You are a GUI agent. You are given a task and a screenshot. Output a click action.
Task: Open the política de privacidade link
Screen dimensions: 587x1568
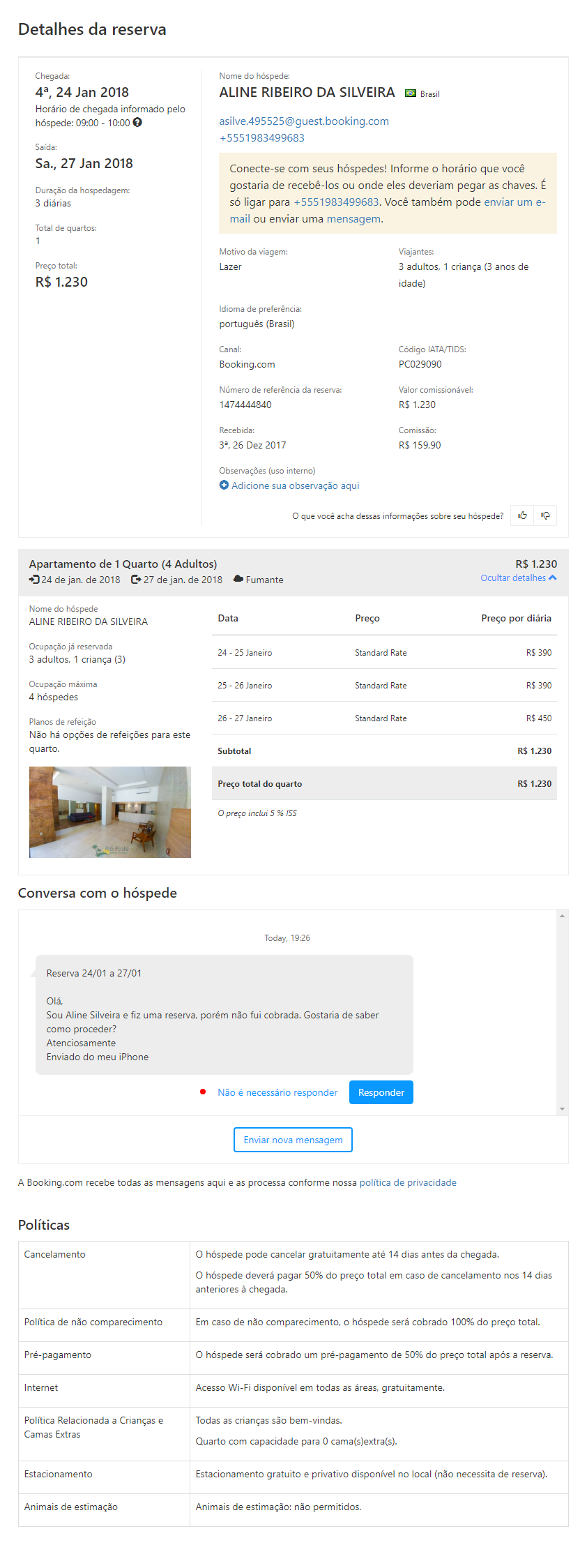408,1182
